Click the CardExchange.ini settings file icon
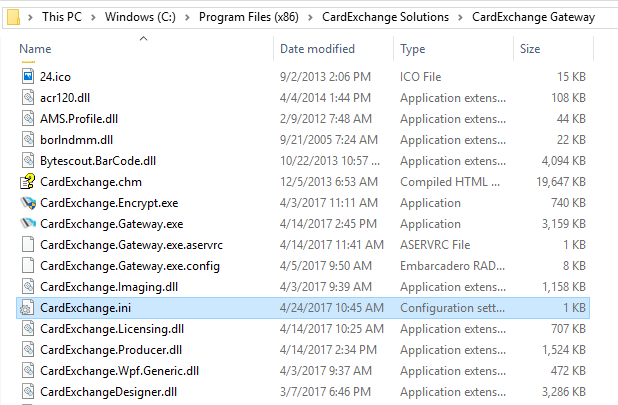The width and height of the screenshot is (618, 405). coord(28,308)
